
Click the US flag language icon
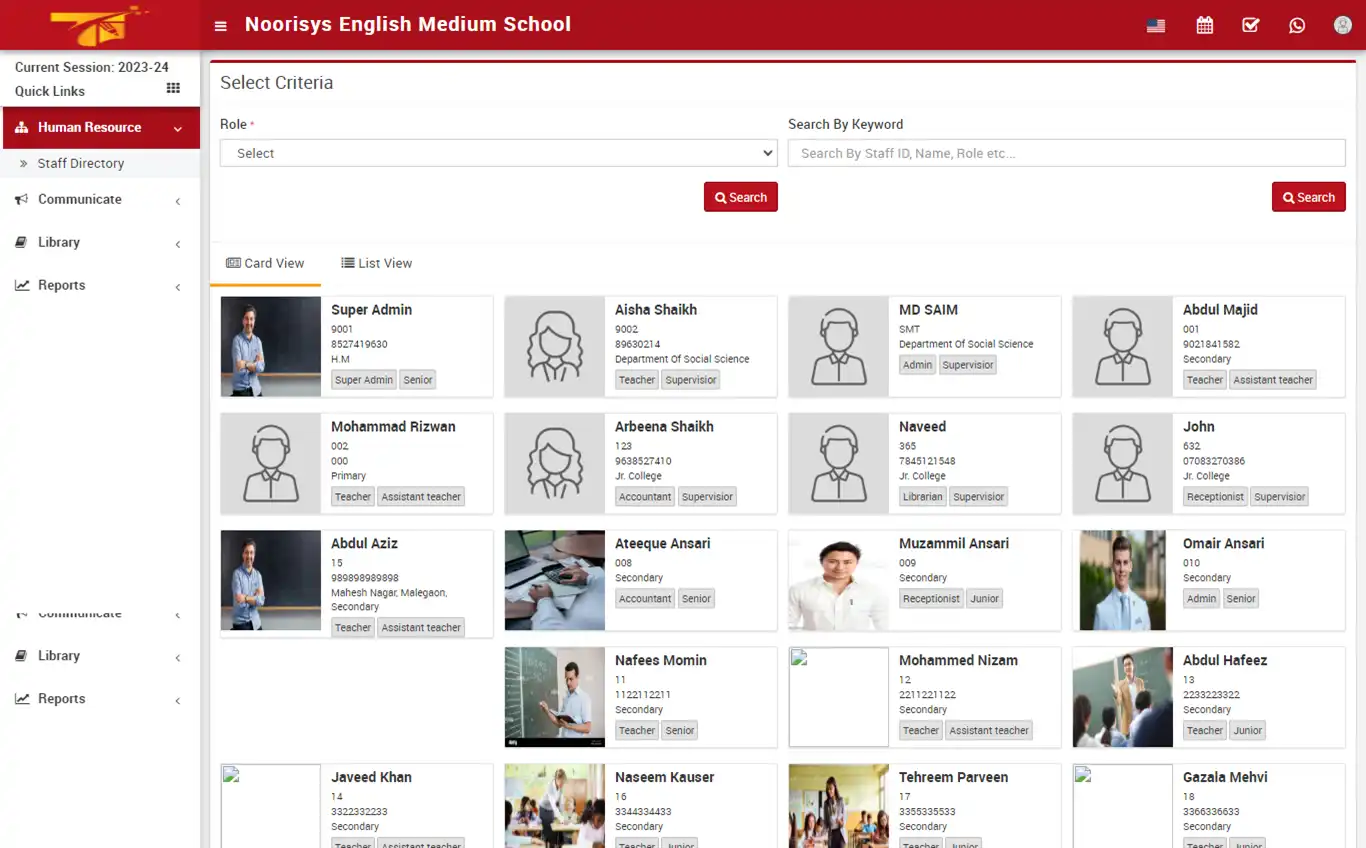point(1156,25)
